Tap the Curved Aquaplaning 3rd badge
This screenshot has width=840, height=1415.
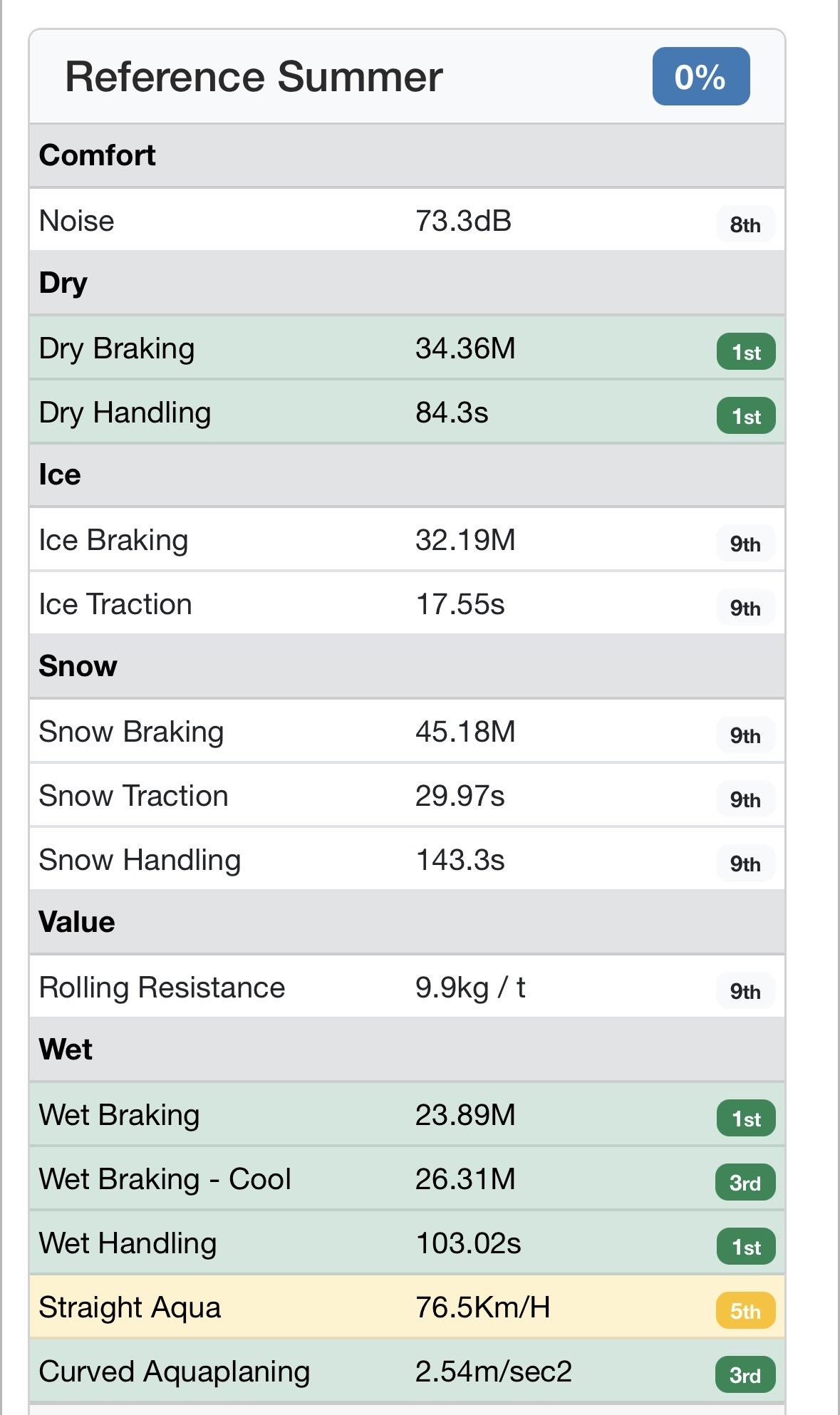745,1375
